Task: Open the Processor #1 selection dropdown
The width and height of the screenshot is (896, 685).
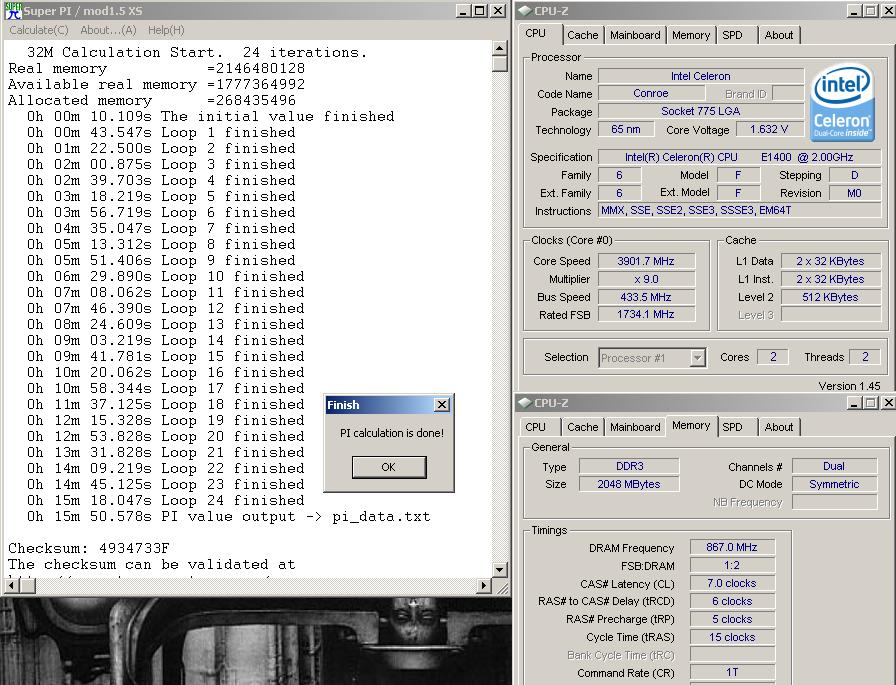Action: (697, 358)
